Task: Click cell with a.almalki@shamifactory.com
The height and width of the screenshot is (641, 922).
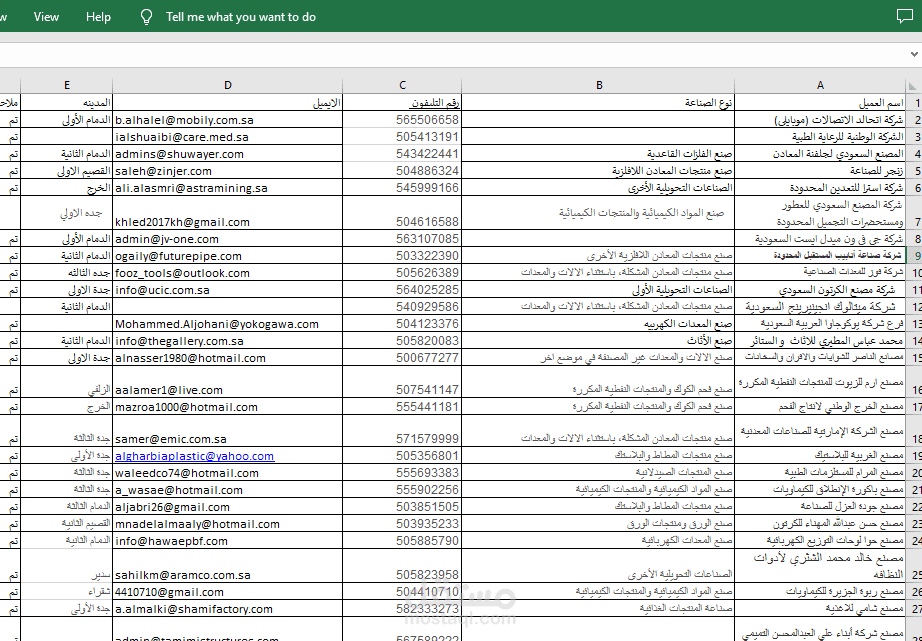Action: point(228,609)
